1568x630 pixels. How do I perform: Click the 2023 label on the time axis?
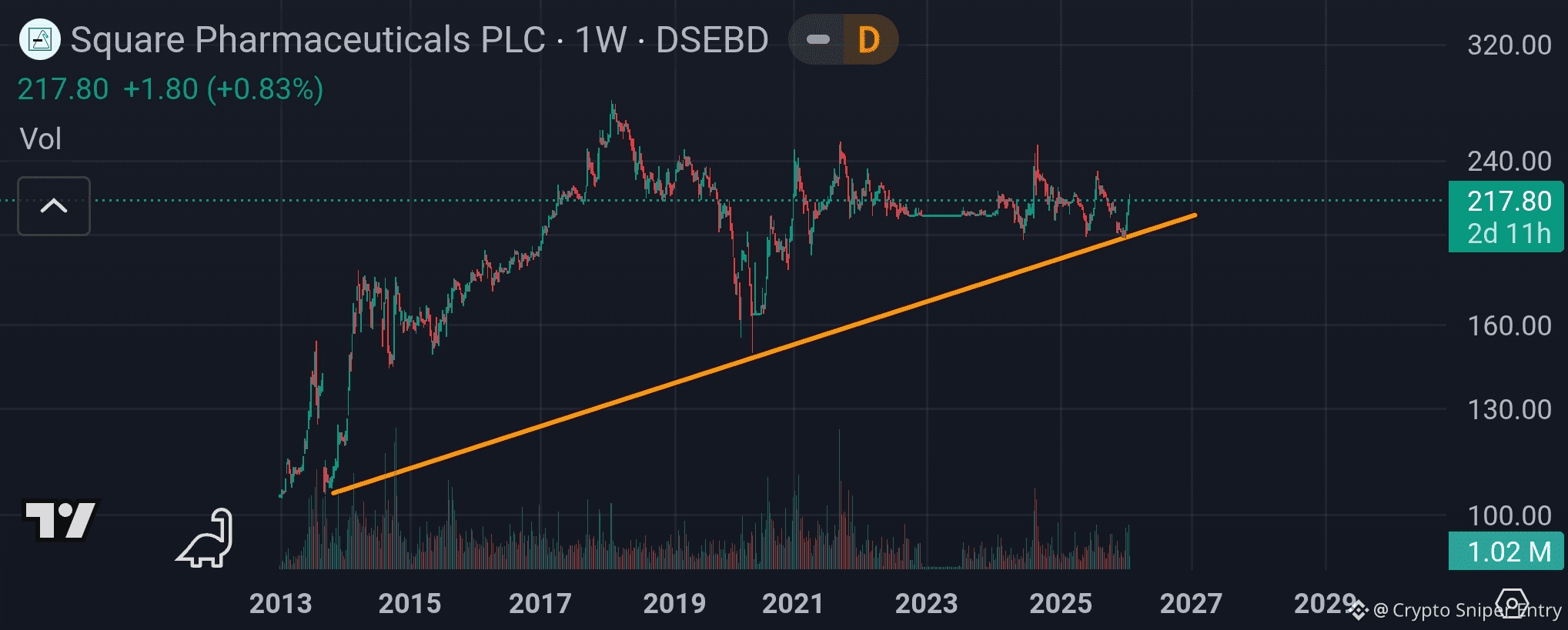pos(926,604)
